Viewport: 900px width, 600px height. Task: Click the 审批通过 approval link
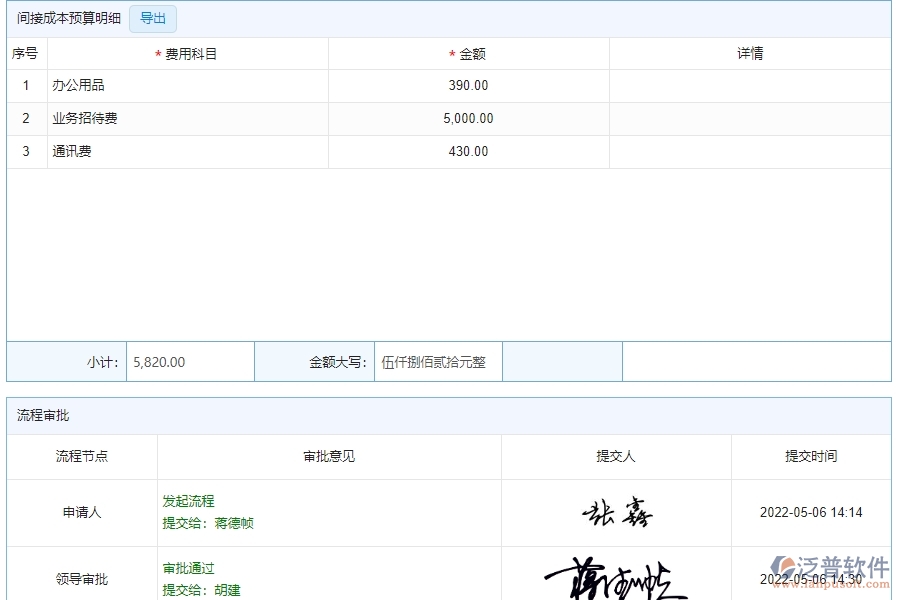point(185,567)
